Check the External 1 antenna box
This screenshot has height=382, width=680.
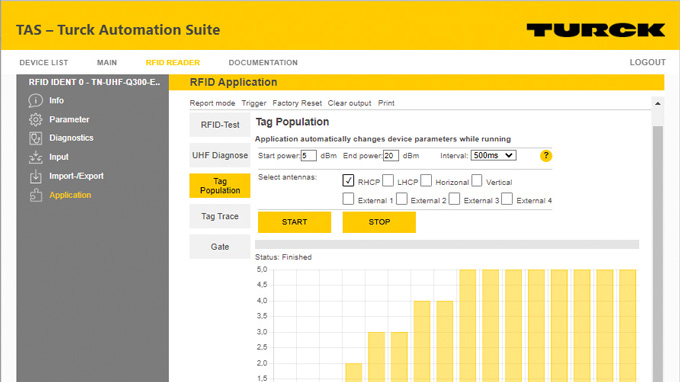[x=348, y=199]
